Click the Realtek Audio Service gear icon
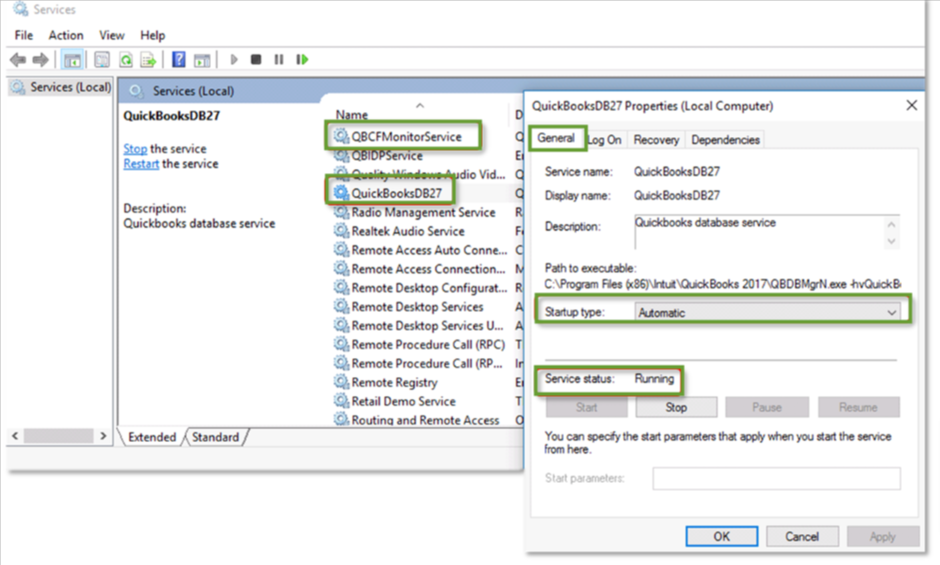This screenshot has width=940, height=565. [341, 230]
